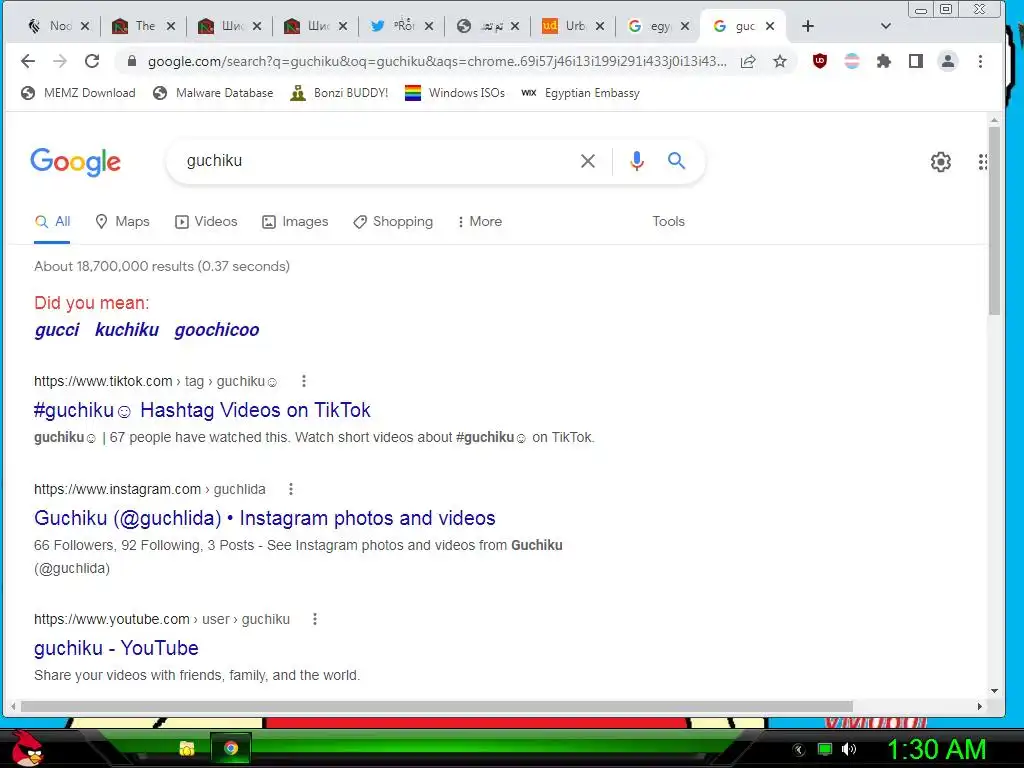The width and height of the screenshot is (1024, 768).
Task: Open the Google apps grid
Action: click(x=983, y=161)
